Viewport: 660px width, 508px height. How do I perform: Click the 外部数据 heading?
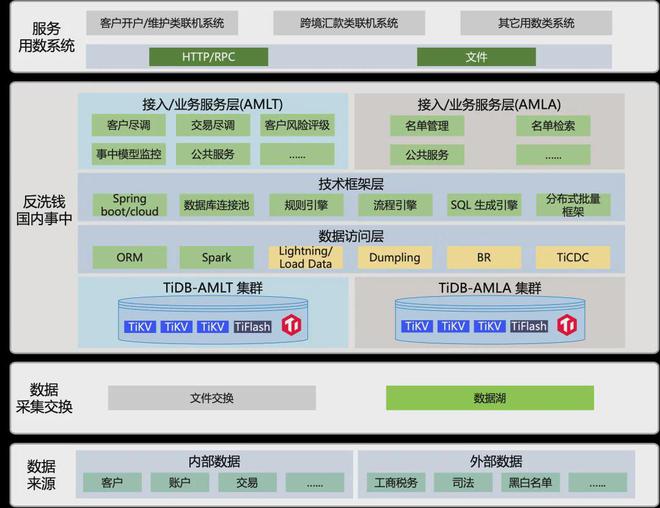(496, 461)
